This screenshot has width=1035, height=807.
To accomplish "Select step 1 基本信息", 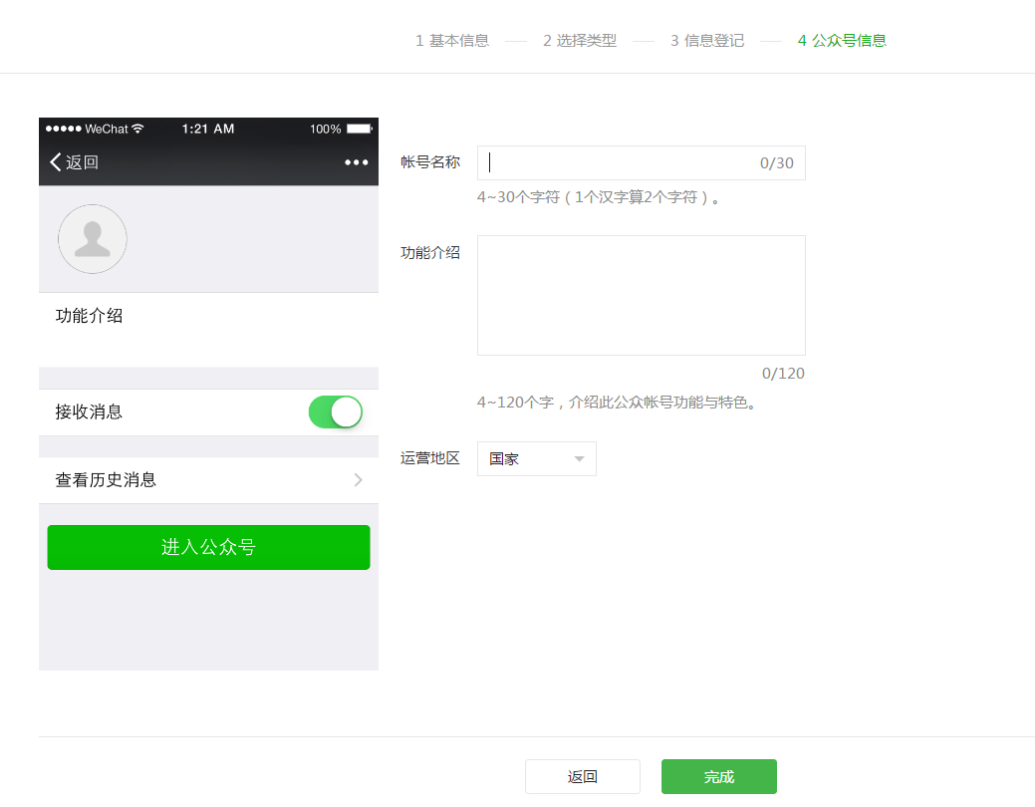I will (x=452, y=41).
